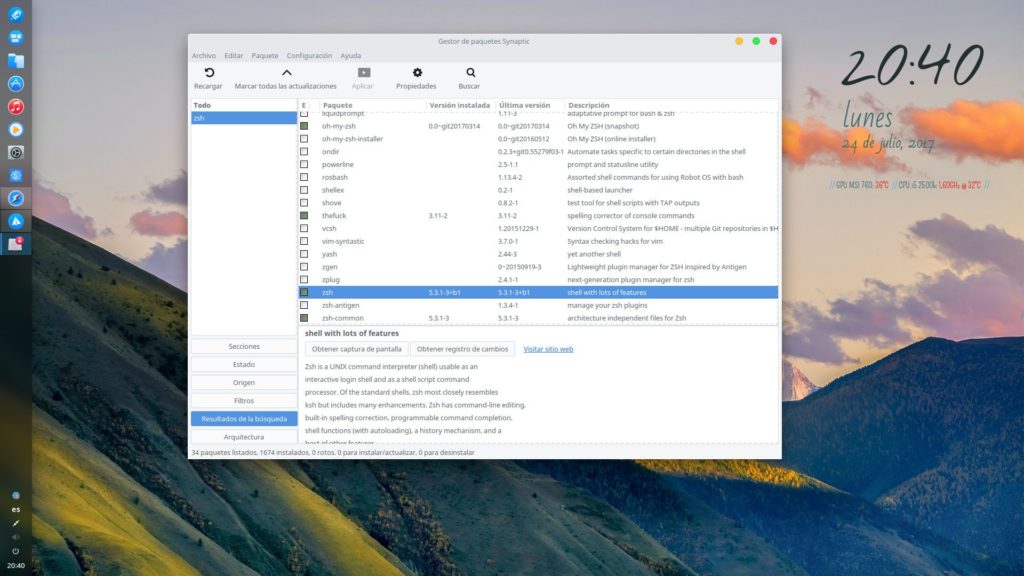
Task: Click the Recargar reload icon
Action: (208, 73)
